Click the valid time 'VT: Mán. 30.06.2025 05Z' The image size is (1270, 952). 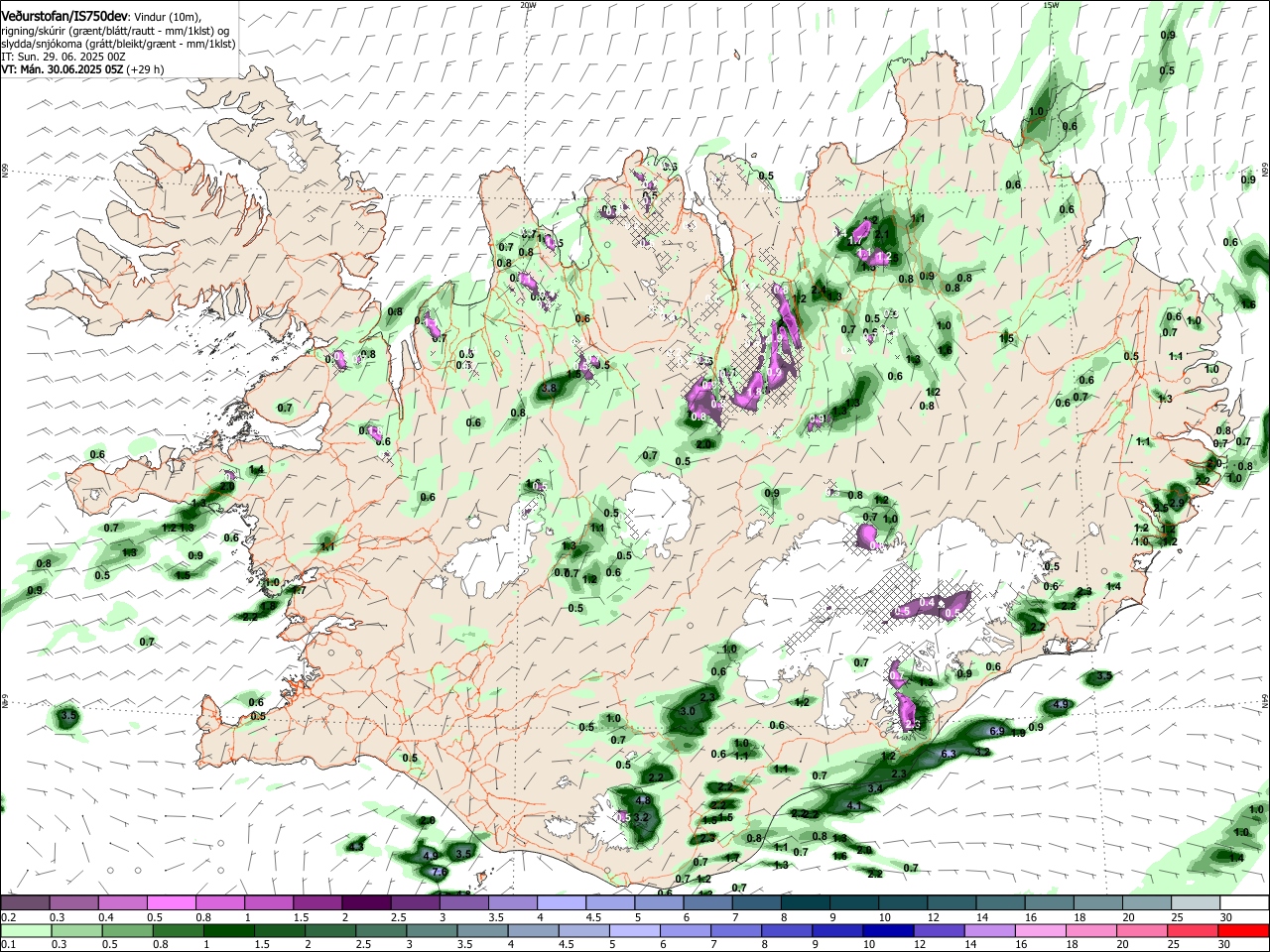click(x=63, y=69)
